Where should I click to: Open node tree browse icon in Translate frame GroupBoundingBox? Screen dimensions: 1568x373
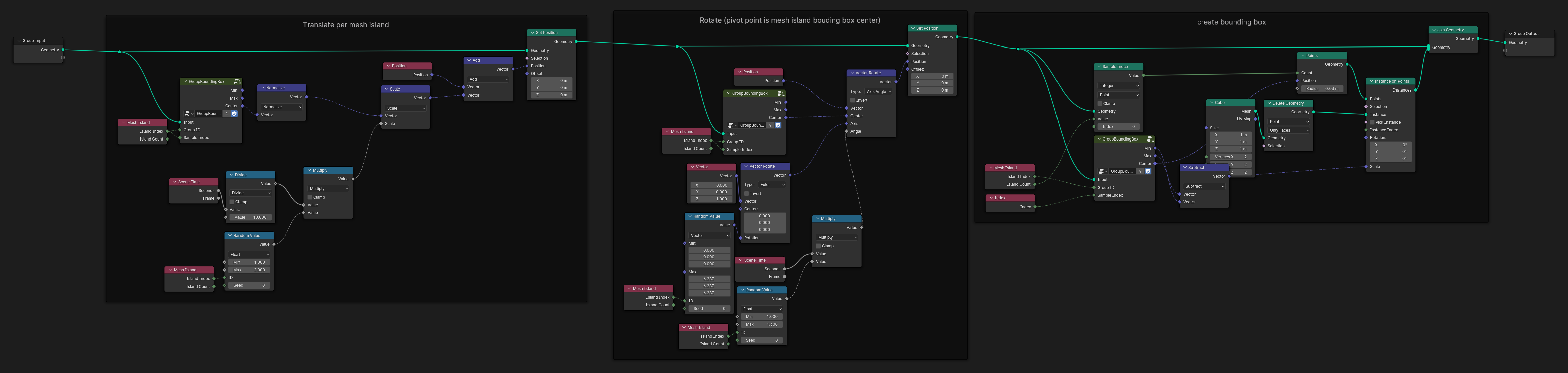188,114
